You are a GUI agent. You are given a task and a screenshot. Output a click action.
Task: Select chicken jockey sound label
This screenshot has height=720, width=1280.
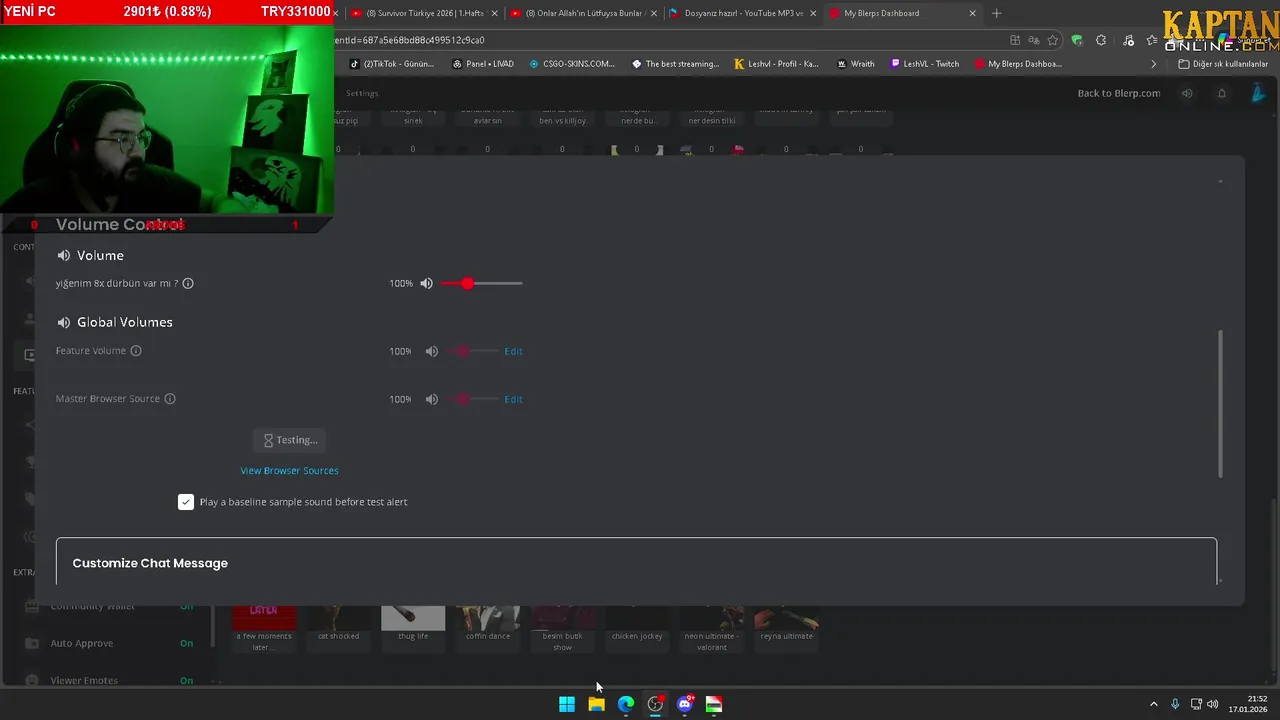point(637,636)
